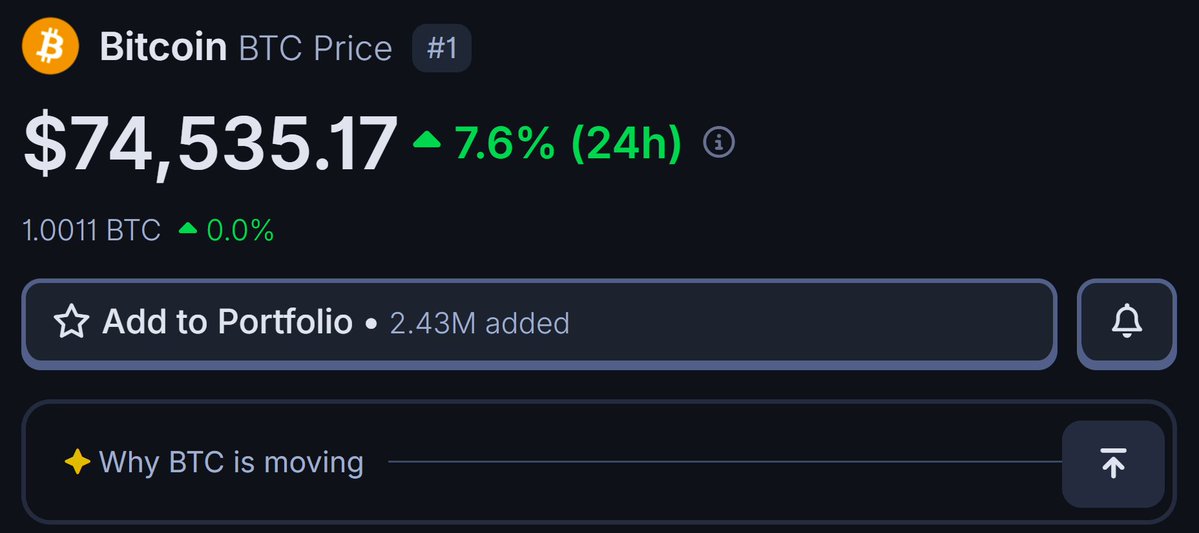Screen dimensions: 1199x533
Task: Click the 2.43M added count text
Action: (479, 323)
